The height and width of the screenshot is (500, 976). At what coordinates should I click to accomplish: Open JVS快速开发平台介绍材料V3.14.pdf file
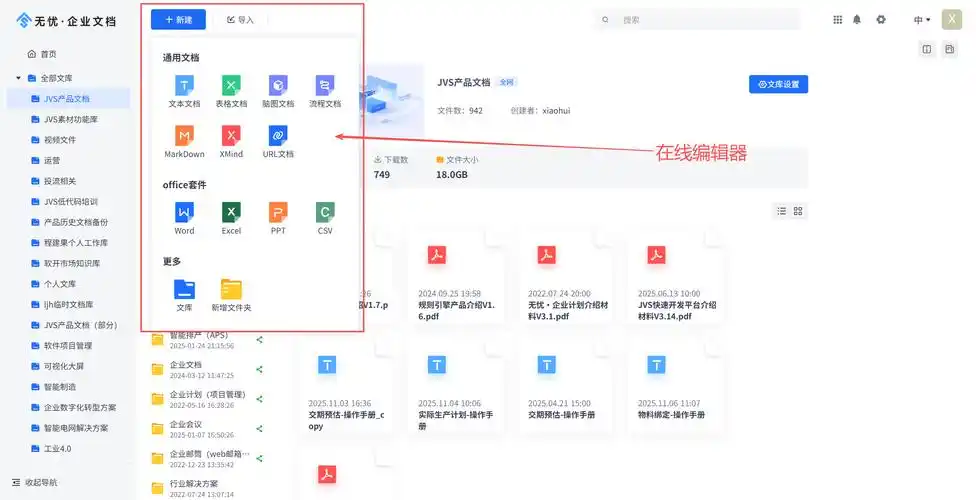point(677,279)
